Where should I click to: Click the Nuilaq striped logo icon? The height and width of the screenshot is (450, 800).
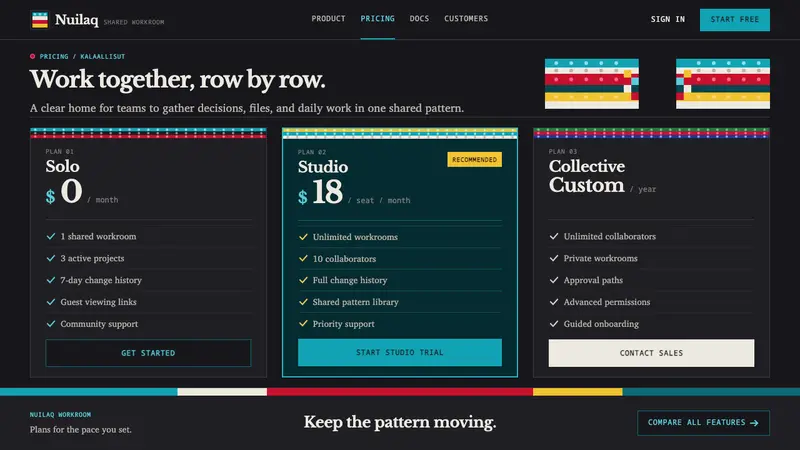click(40, 20)
